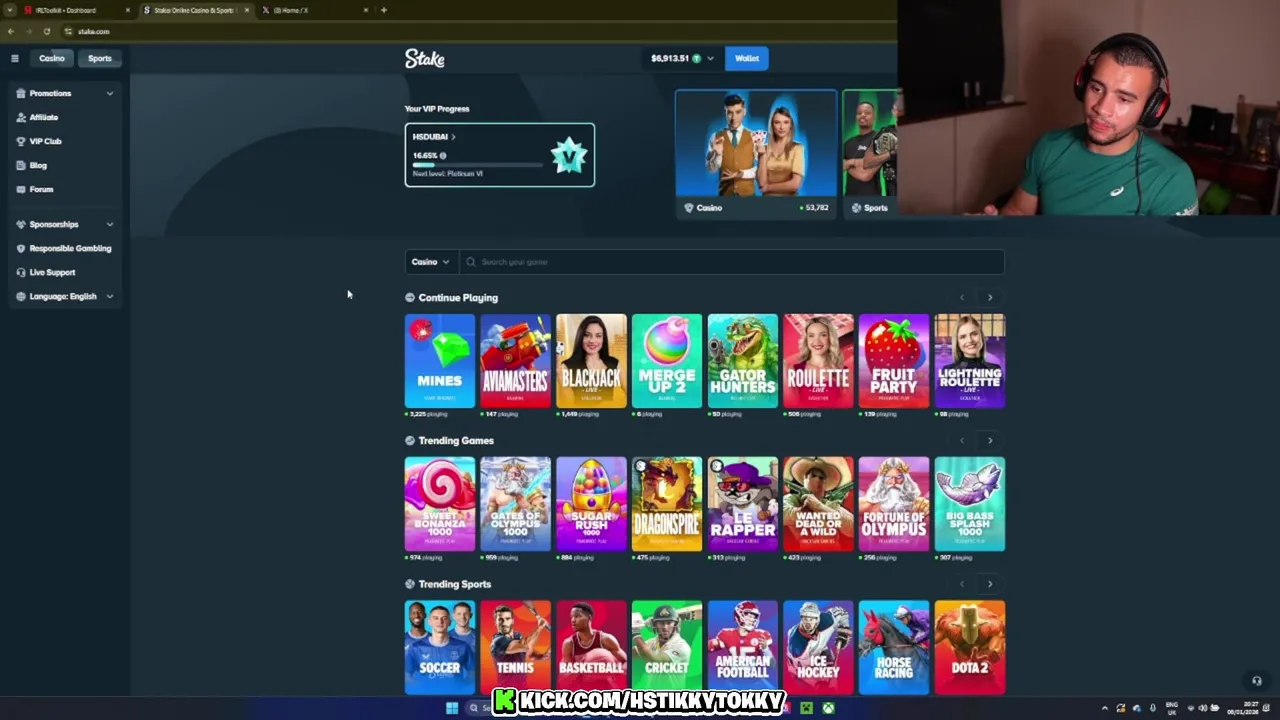Click the support chat icon at the bottom right

coord(1257,681)
